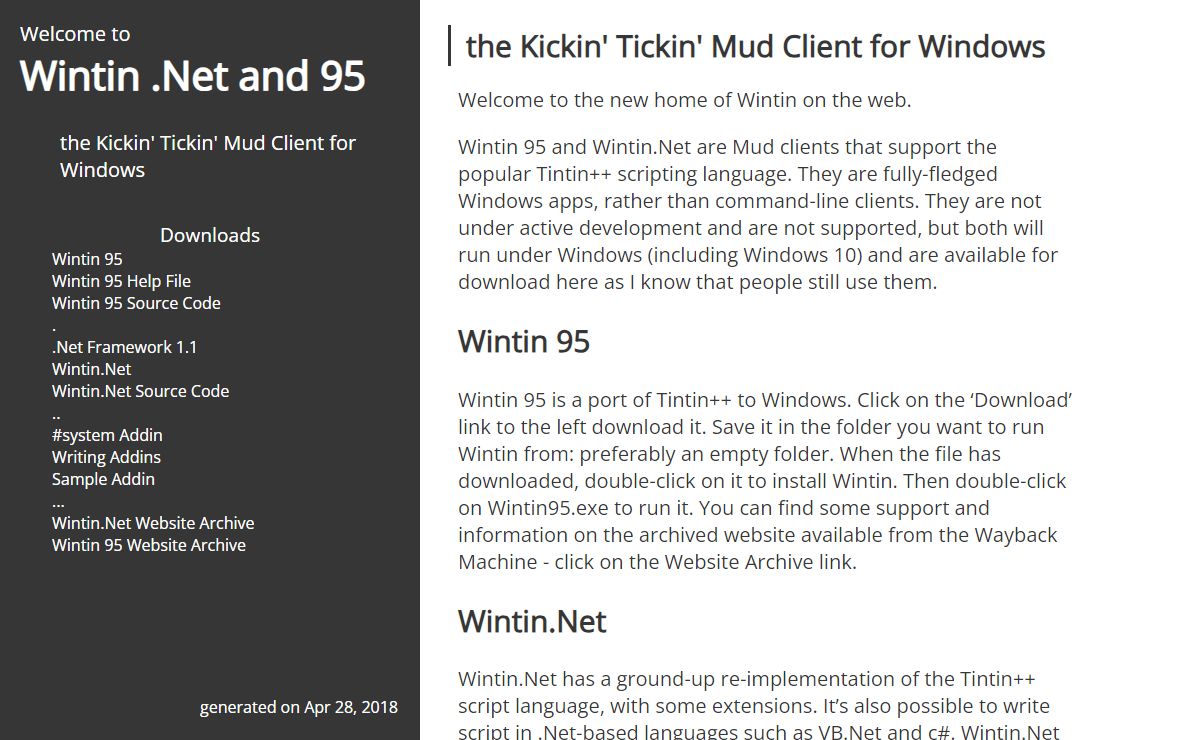Visit the Wintin 95 Website Archive

[149, 545]
